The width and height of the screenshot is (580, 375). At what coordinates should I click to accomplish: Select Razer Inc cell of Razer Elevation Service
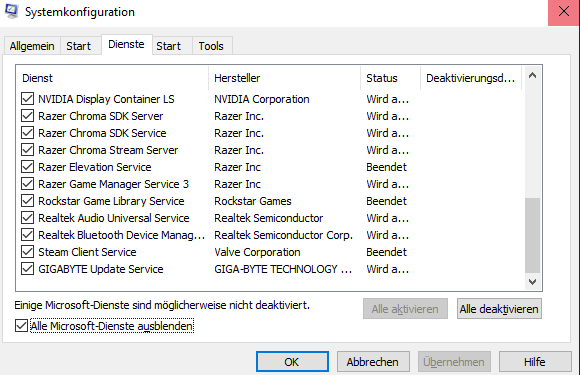[237, 167]
